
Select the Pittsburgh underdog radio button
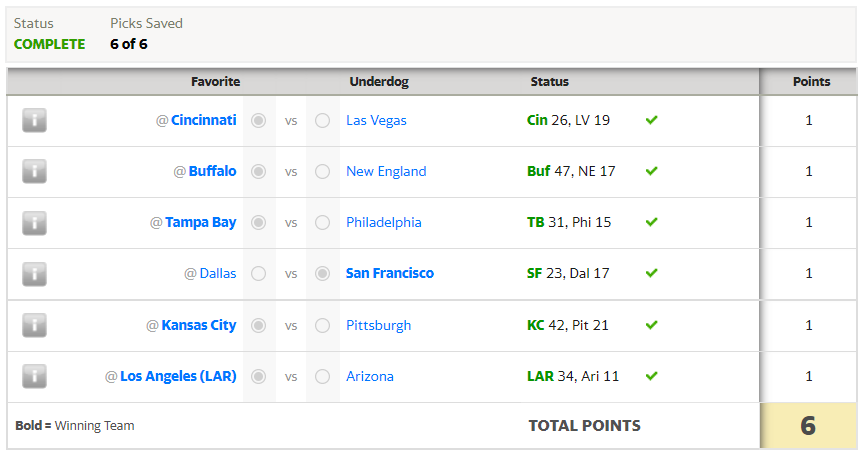click(x=323, y=325)
